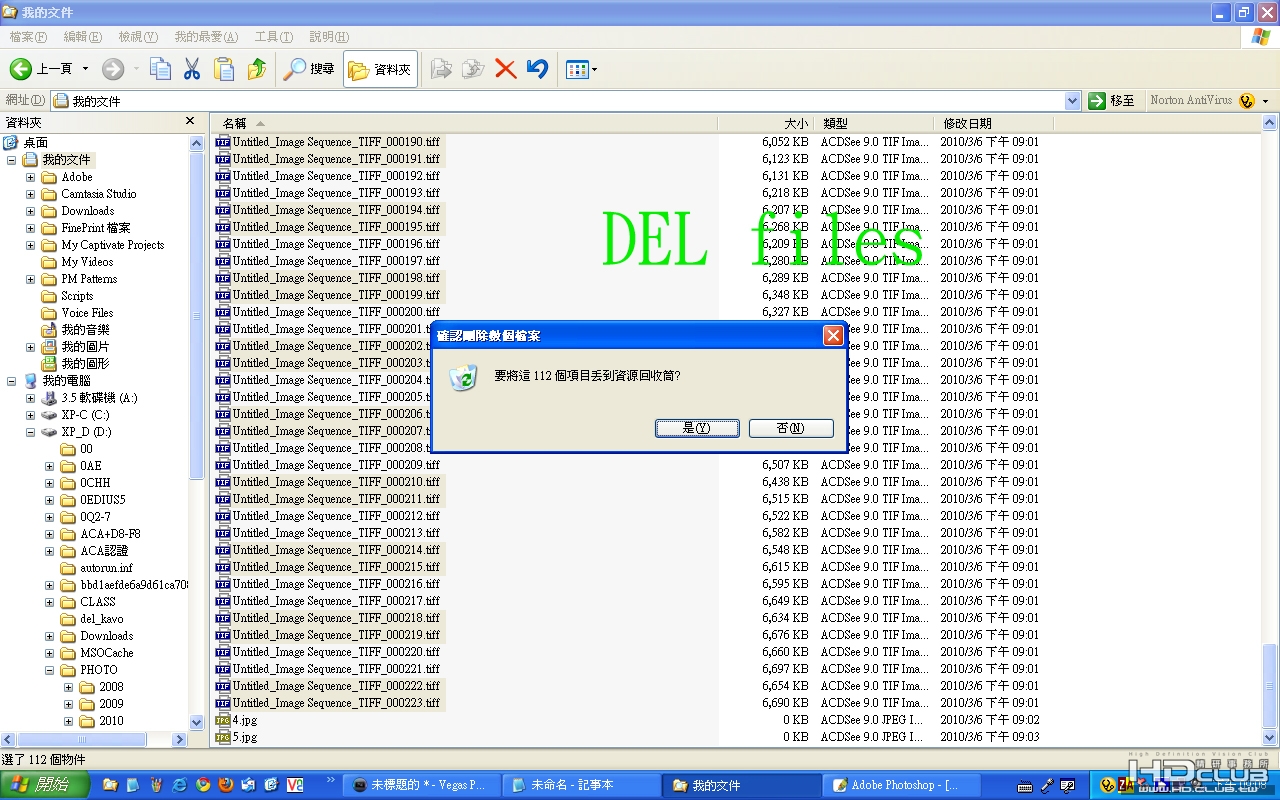Open the address bar dropdown arrow
1280x800 pixels.
[x=1072, y=101]
